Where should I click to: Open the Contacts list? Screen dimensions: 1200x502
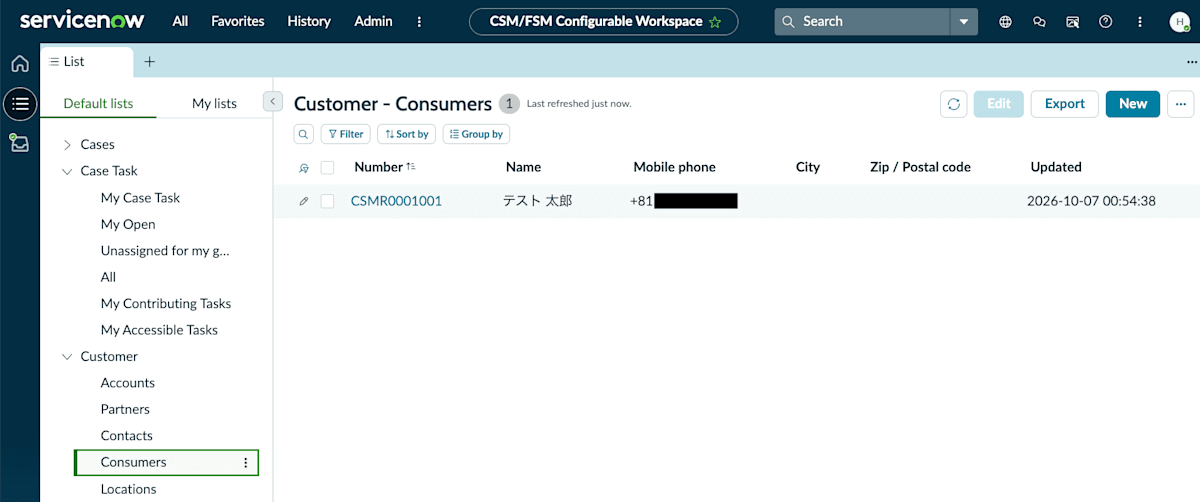coord(127,436)
